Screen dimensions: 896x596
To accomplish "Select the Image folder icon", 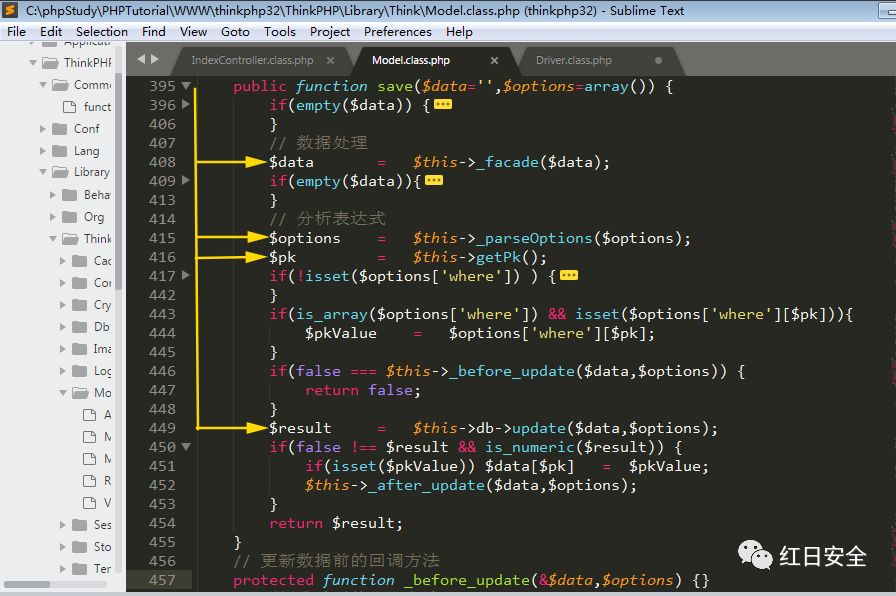I will (80, 349).
